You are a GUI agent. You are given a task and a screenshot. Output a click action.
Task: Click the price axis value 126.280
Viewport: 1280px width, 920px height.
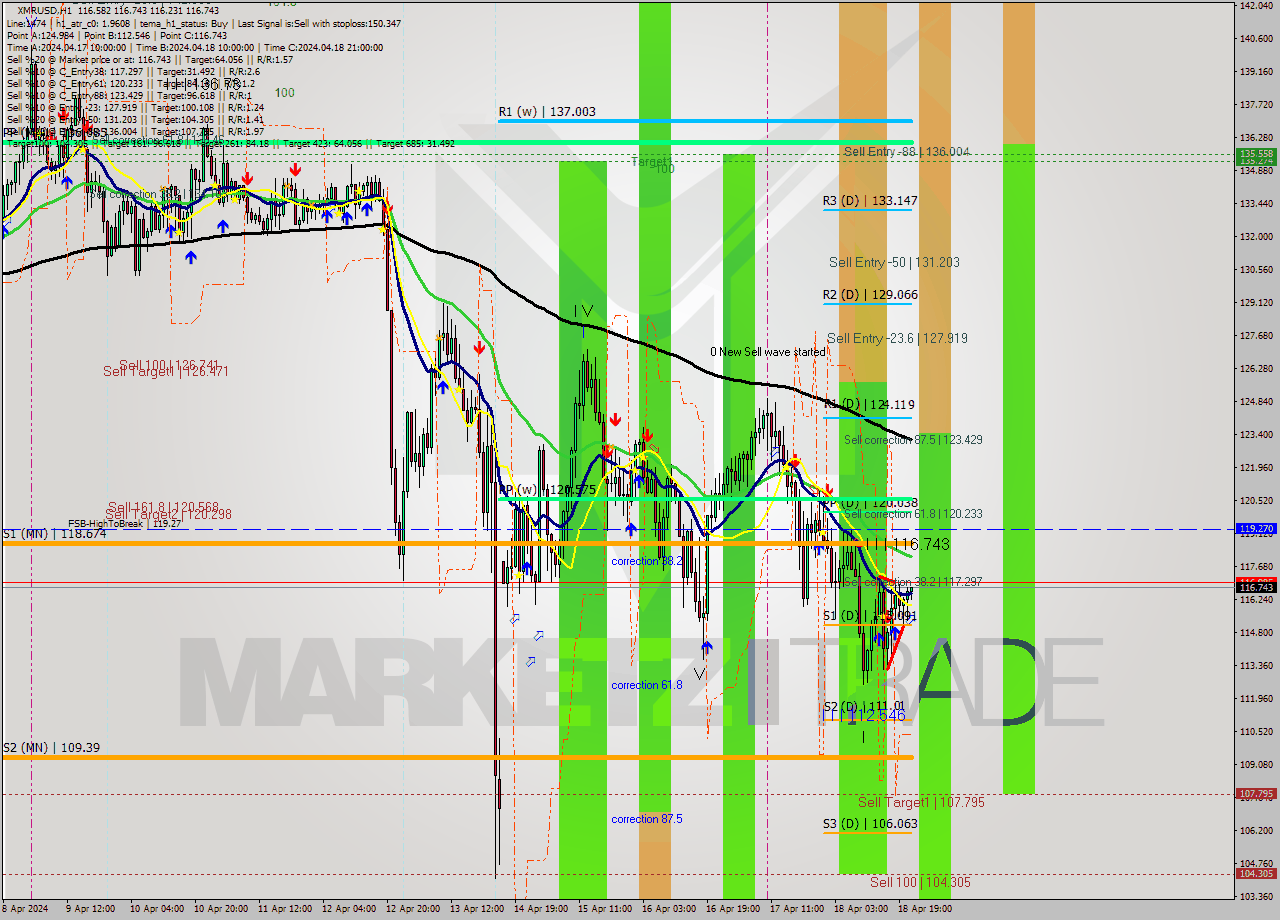(x=1256, y=369)
